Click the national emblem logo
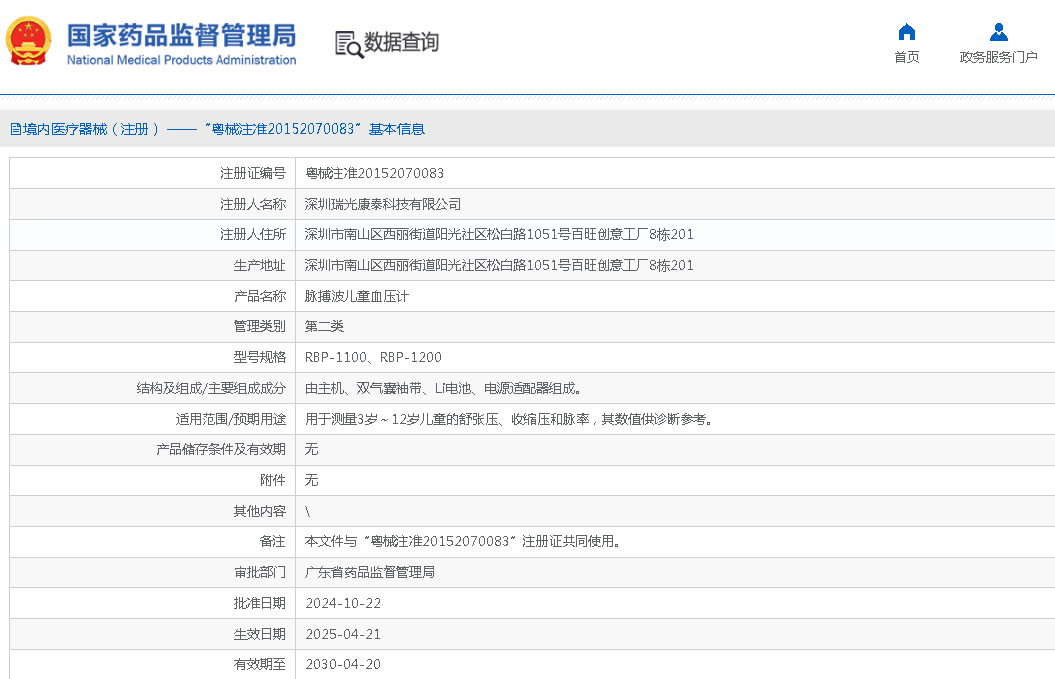 29,41
